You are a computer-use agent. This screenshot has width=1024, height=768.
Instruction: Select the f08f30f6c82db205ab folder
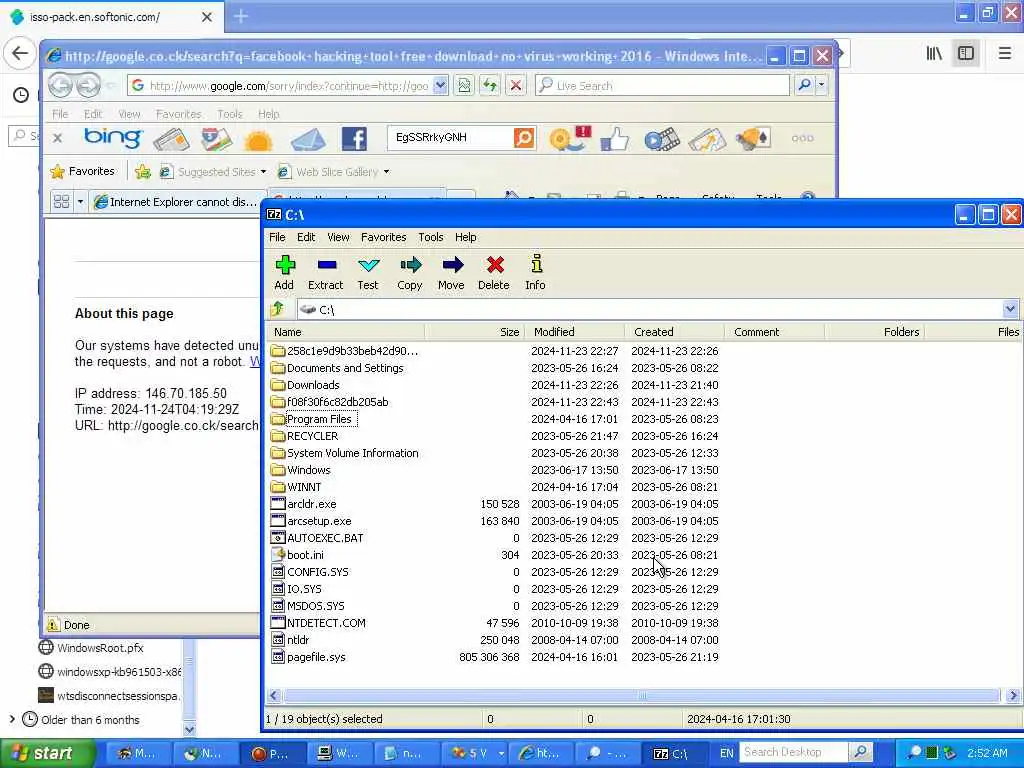[337, 402]
